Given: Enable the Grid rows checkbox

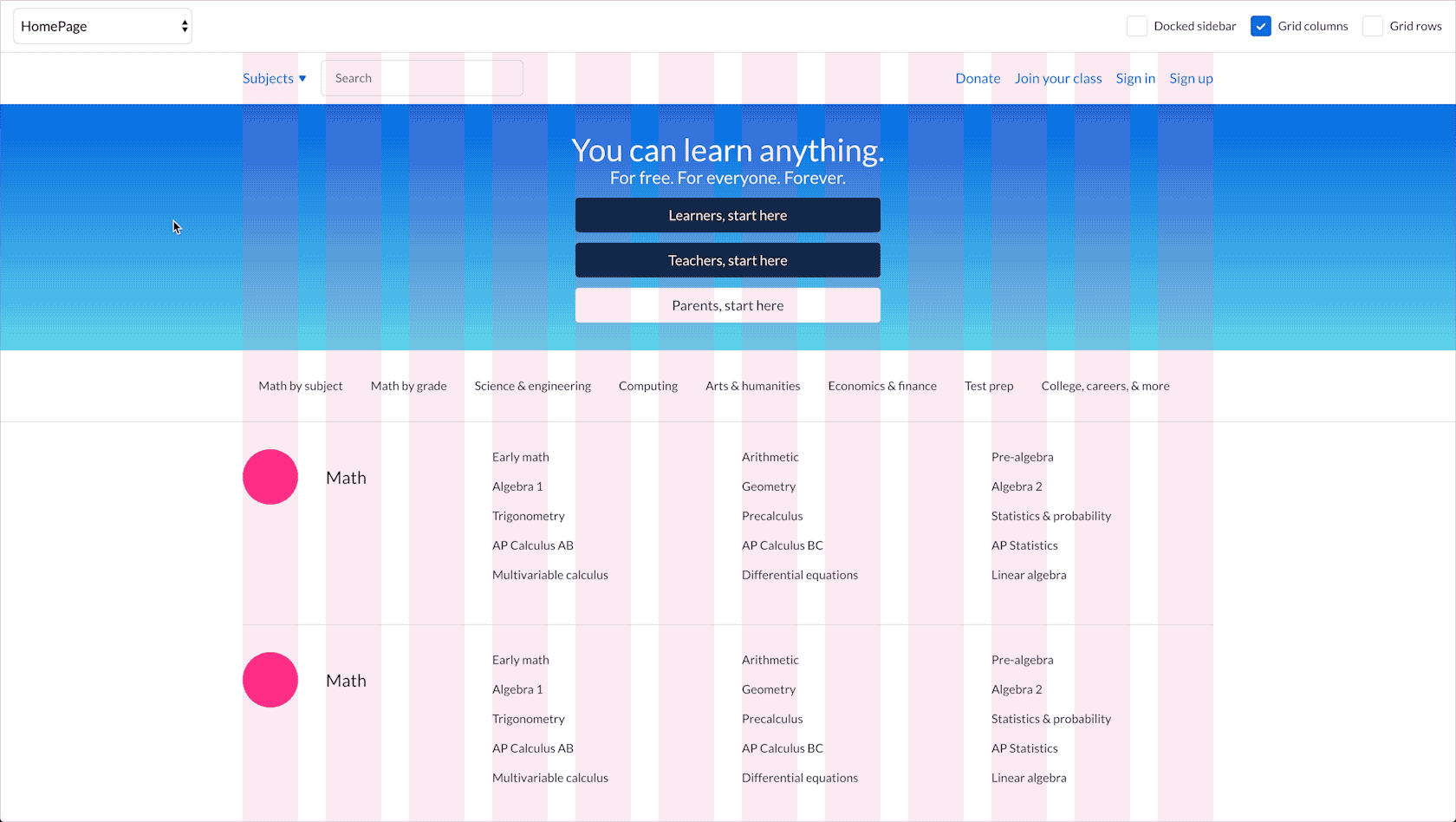Looking at the screenshot, I should pos(1373,26).
